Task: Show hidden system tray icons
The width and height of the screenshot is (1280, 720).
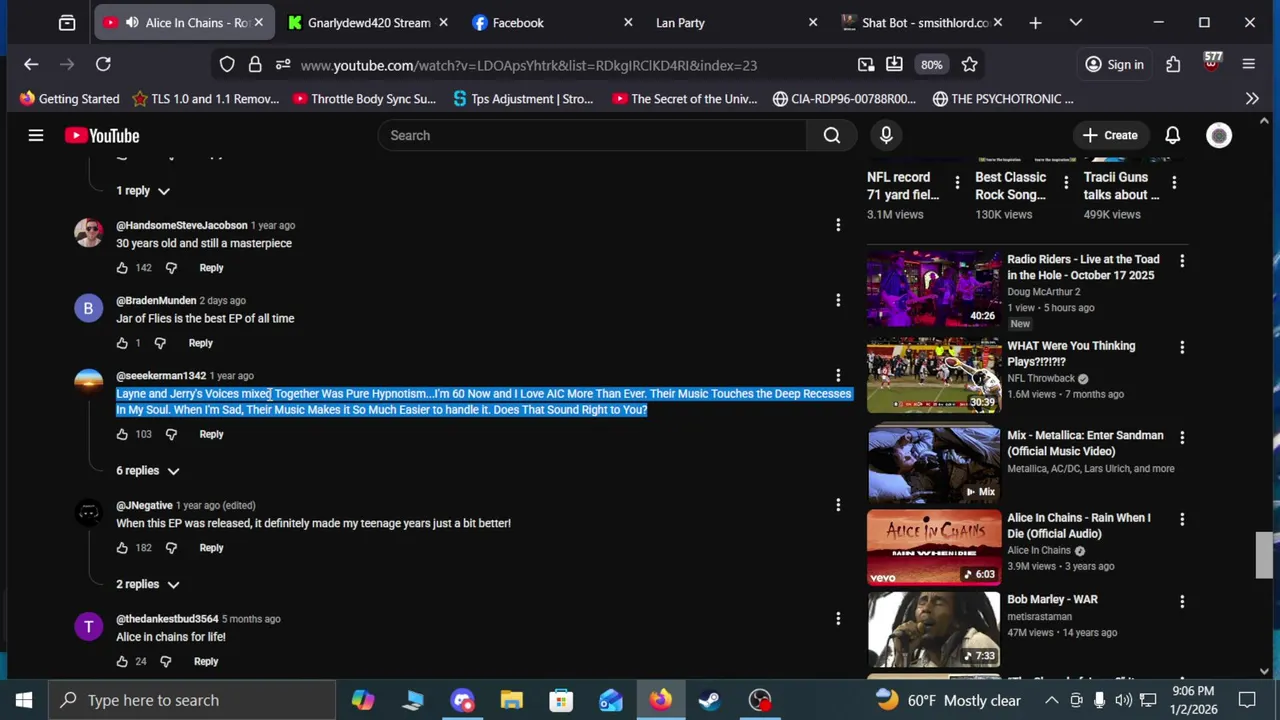Action: pyautogui.click(x=1052, y=700)
